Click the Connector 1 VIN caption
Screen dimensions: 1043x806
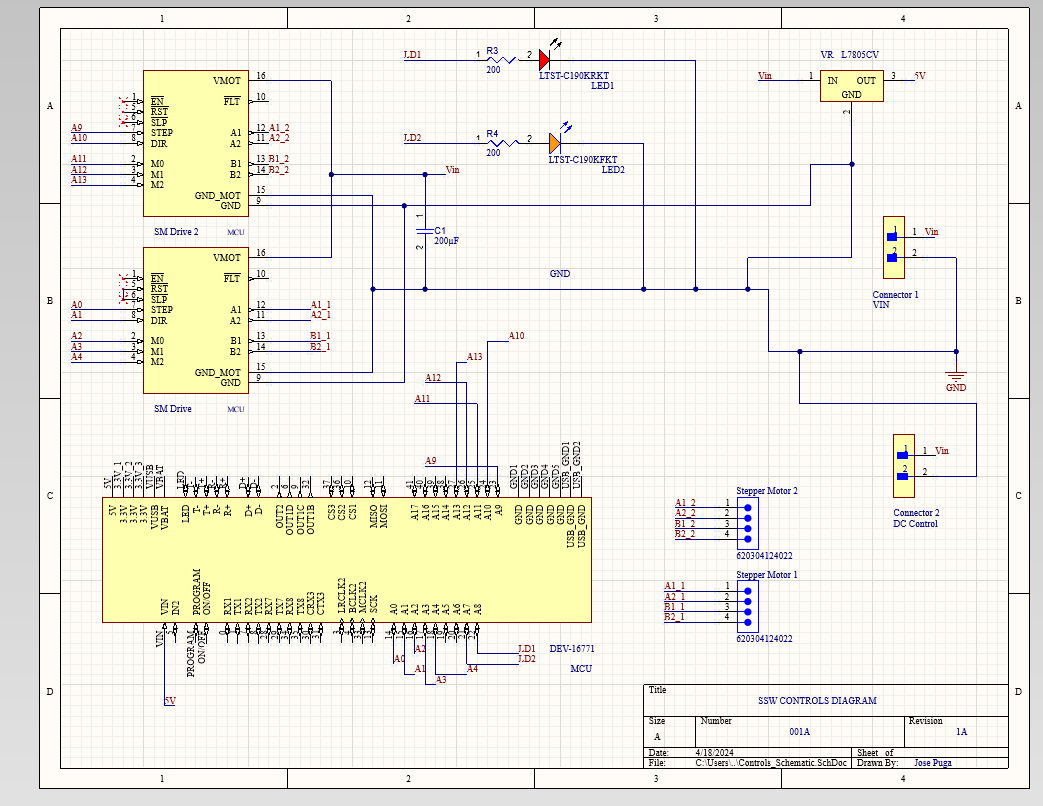pyautogui.click(x=895, y=299)
